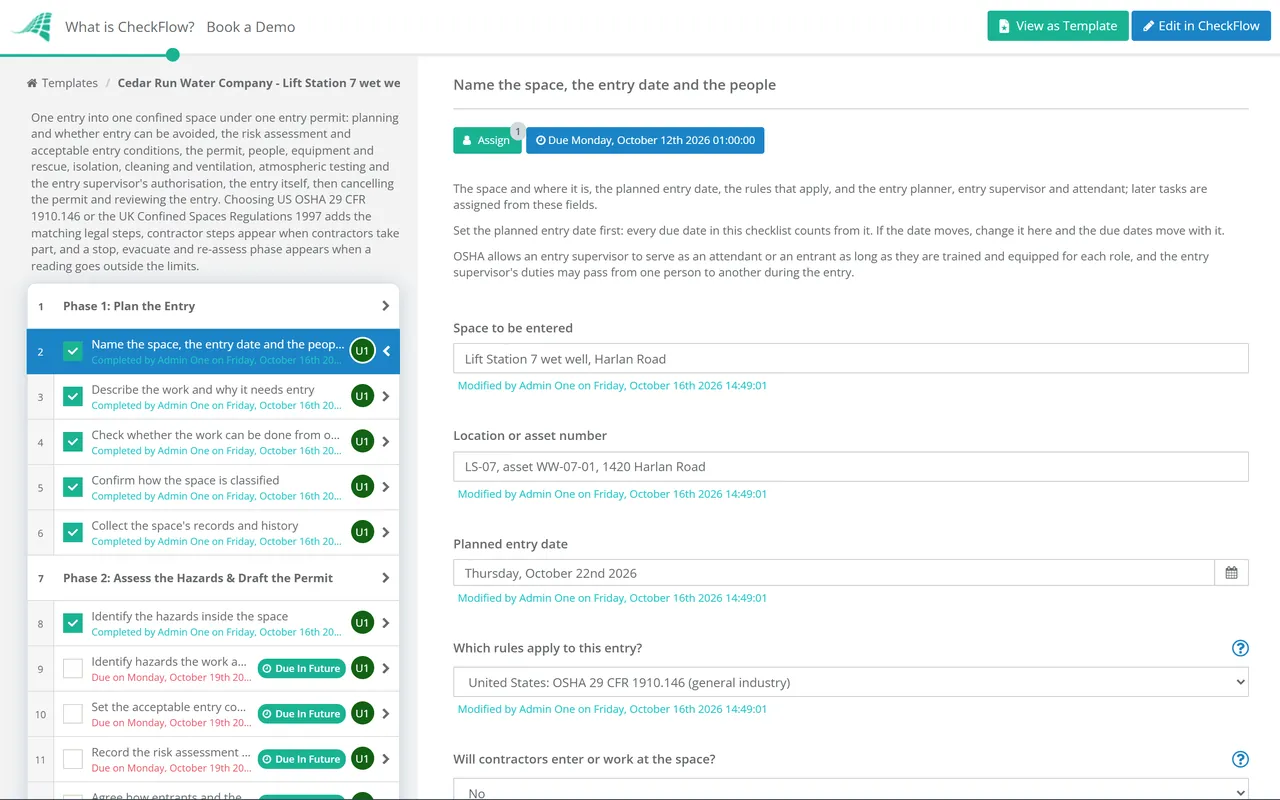Click the Cedar Run Water Company breadcrumb title
Image resolution: width=1280 pixels, height=800 pixels.
coord(259,83)
